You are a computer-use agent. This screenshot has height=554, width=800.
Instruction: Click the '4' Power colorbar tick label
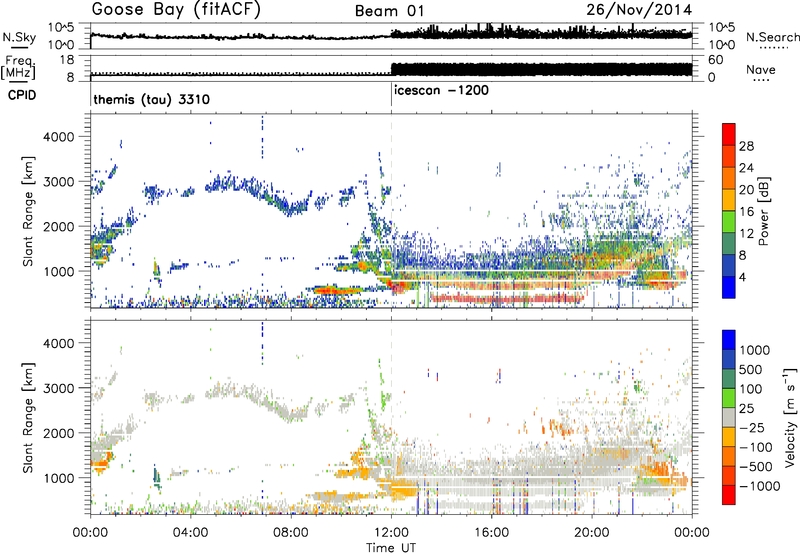(x=743, y=277)
